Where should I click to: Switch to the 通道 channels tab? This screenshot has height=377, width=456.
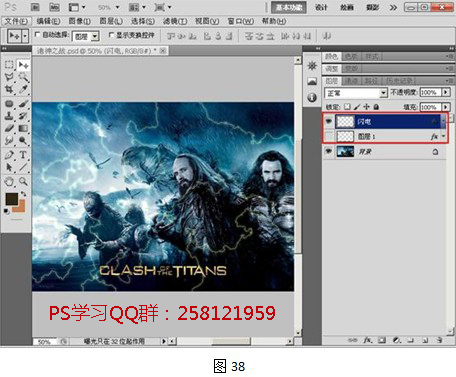click(x=351, y=81)
